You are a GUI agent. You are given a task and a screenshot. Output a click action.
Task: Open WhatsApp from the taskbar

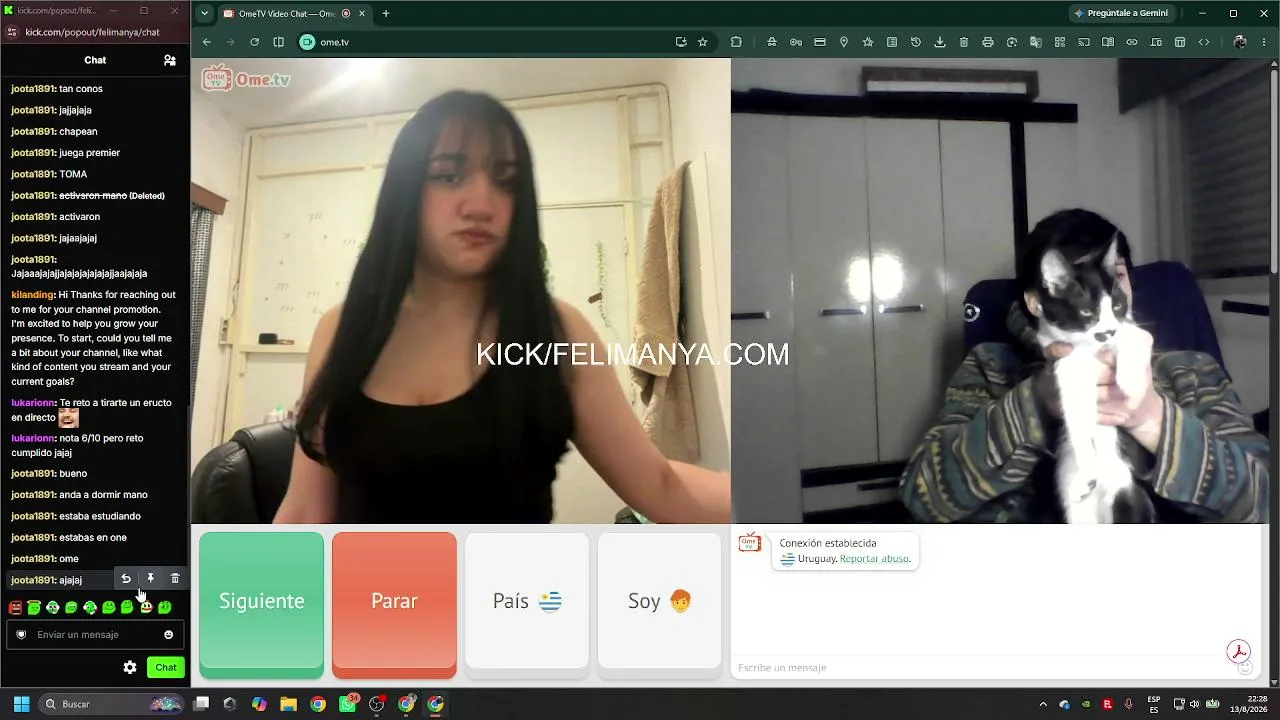[347, 704]
